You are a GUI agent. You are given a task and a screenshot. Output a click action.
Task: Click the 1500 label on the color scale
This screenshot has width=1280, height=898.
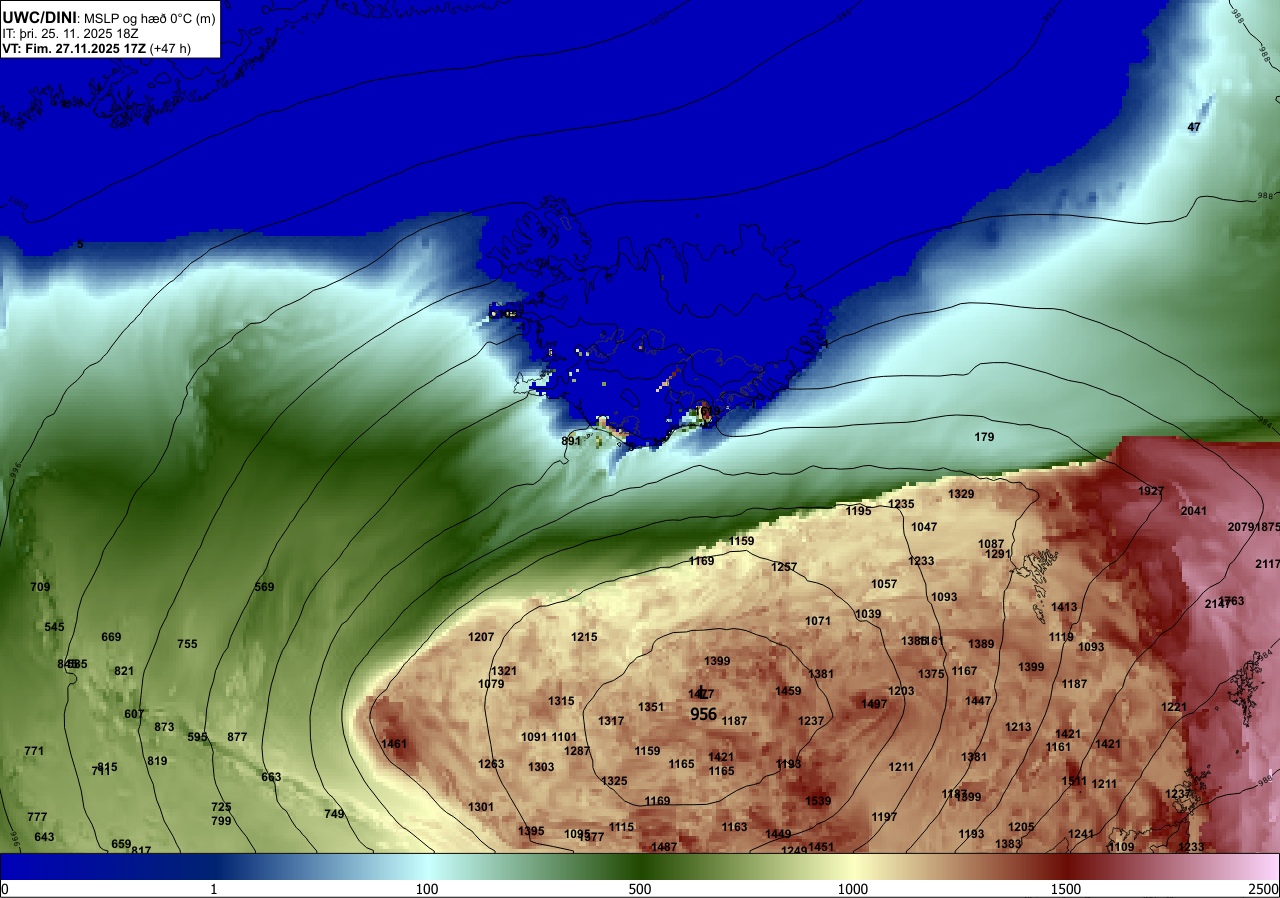[x=1066, y=889]
